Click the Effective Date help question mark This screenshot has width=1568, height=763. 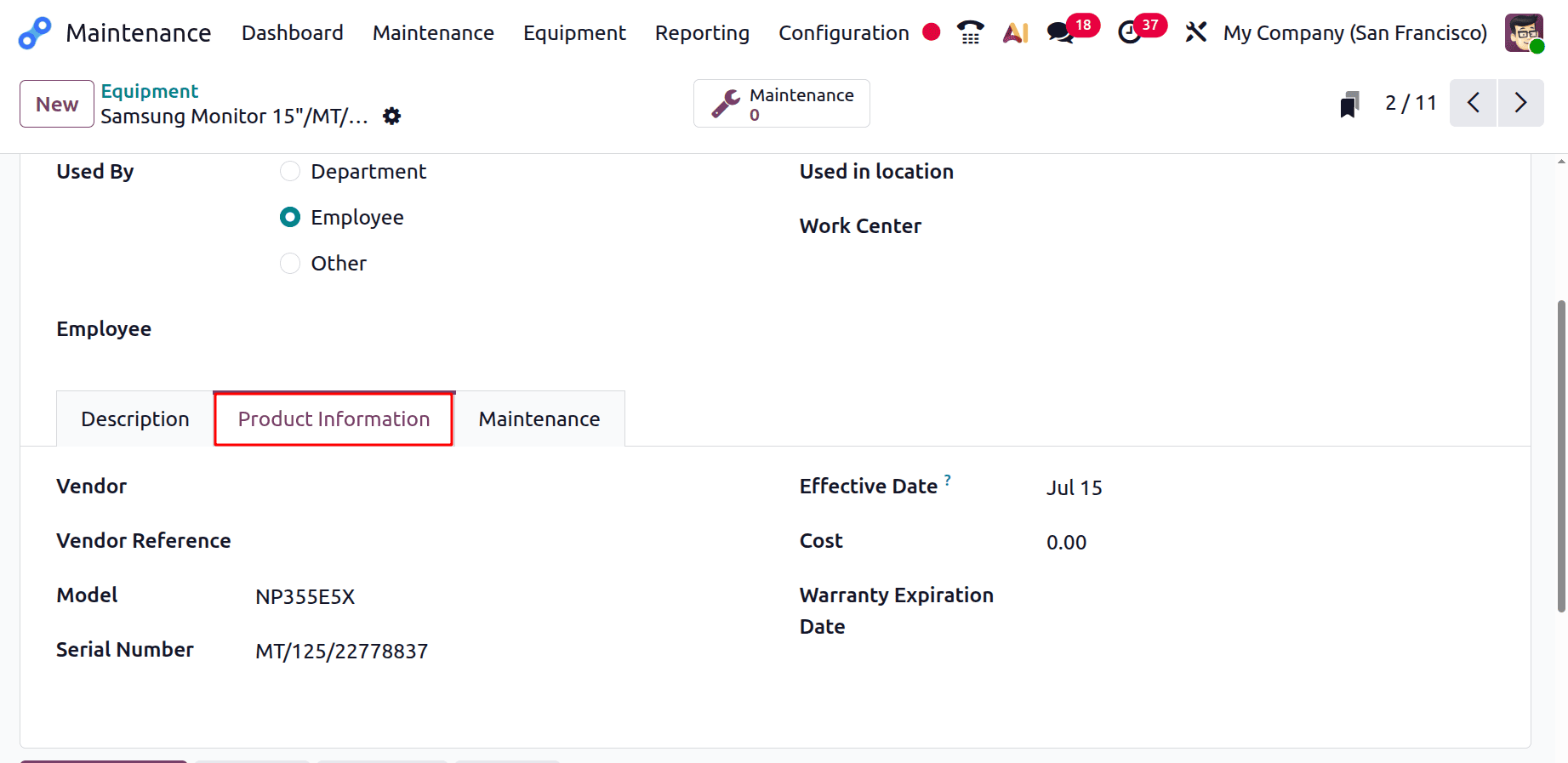point(948,480)
